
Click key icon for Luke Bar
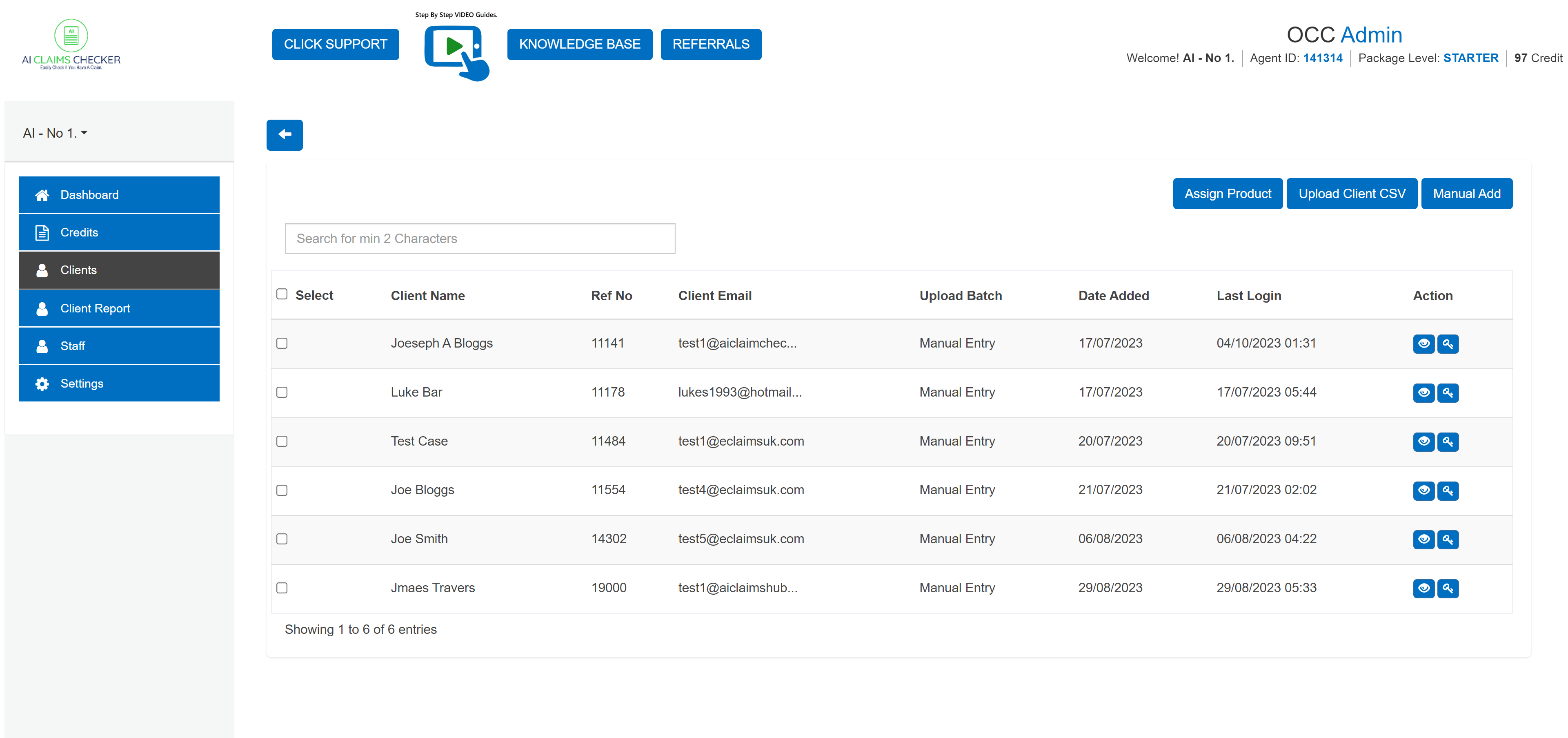1448,393
